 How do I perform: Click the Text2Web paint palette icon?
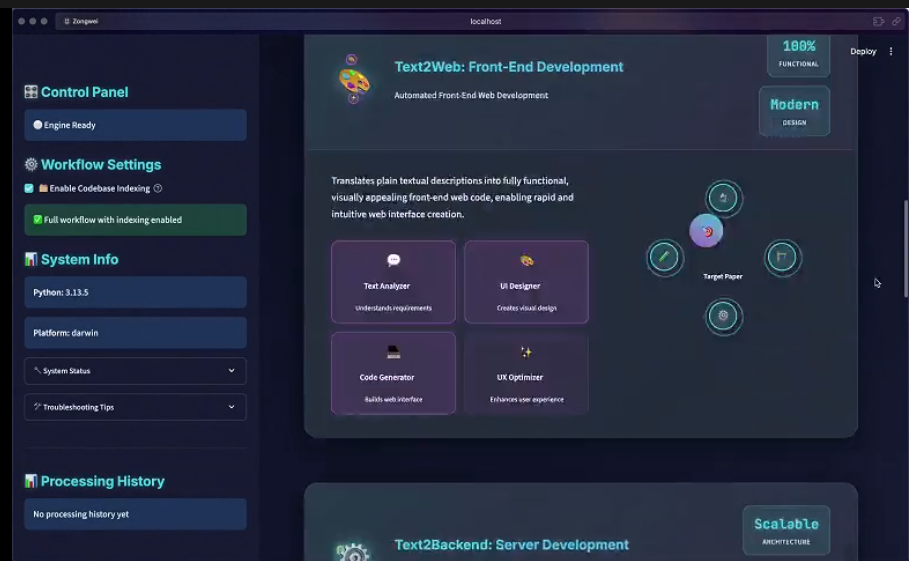[x=354, y=80]
